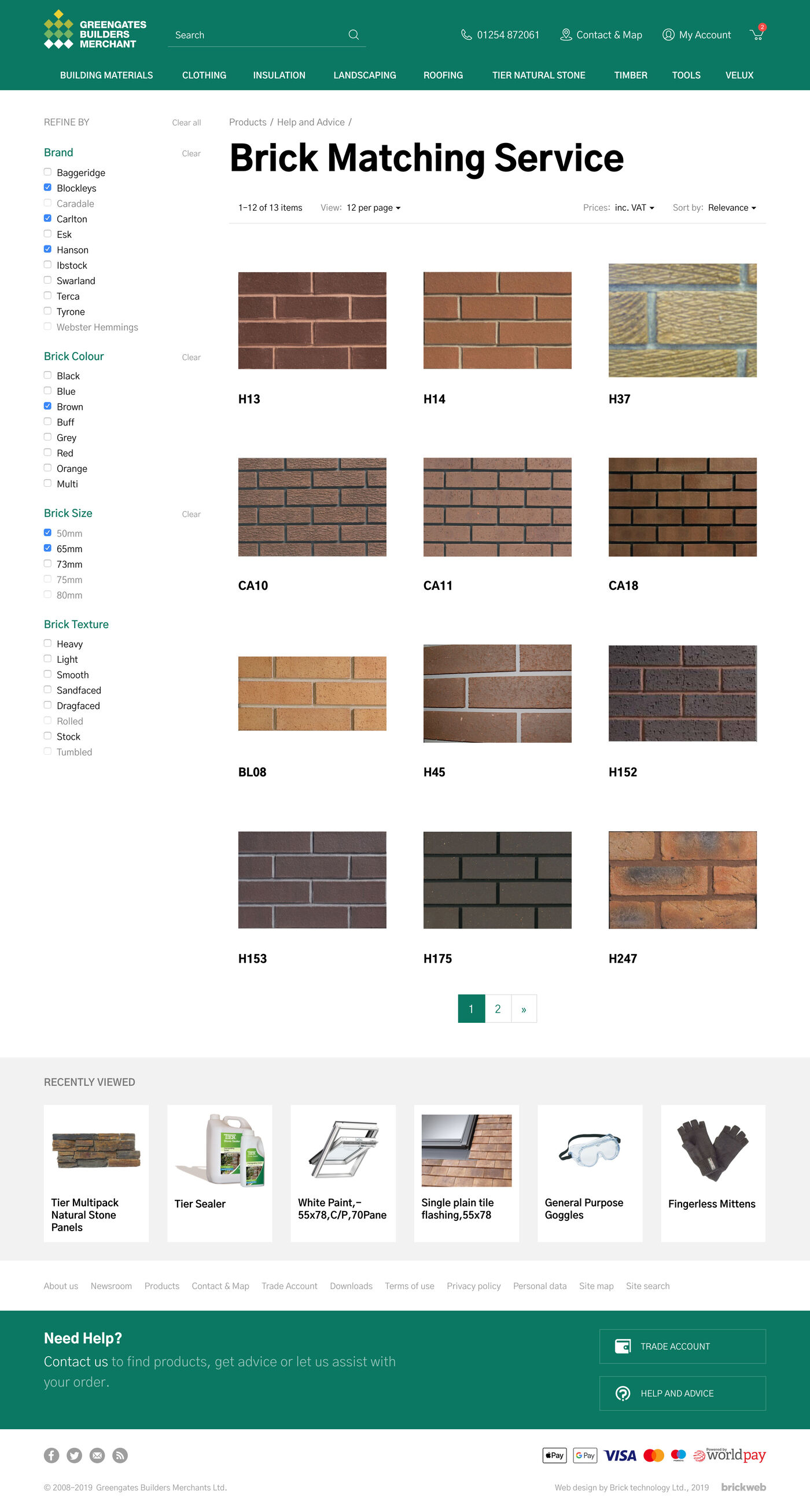Select the H37 brick swatch image
810x1512 pixels.
pos(682,320)
